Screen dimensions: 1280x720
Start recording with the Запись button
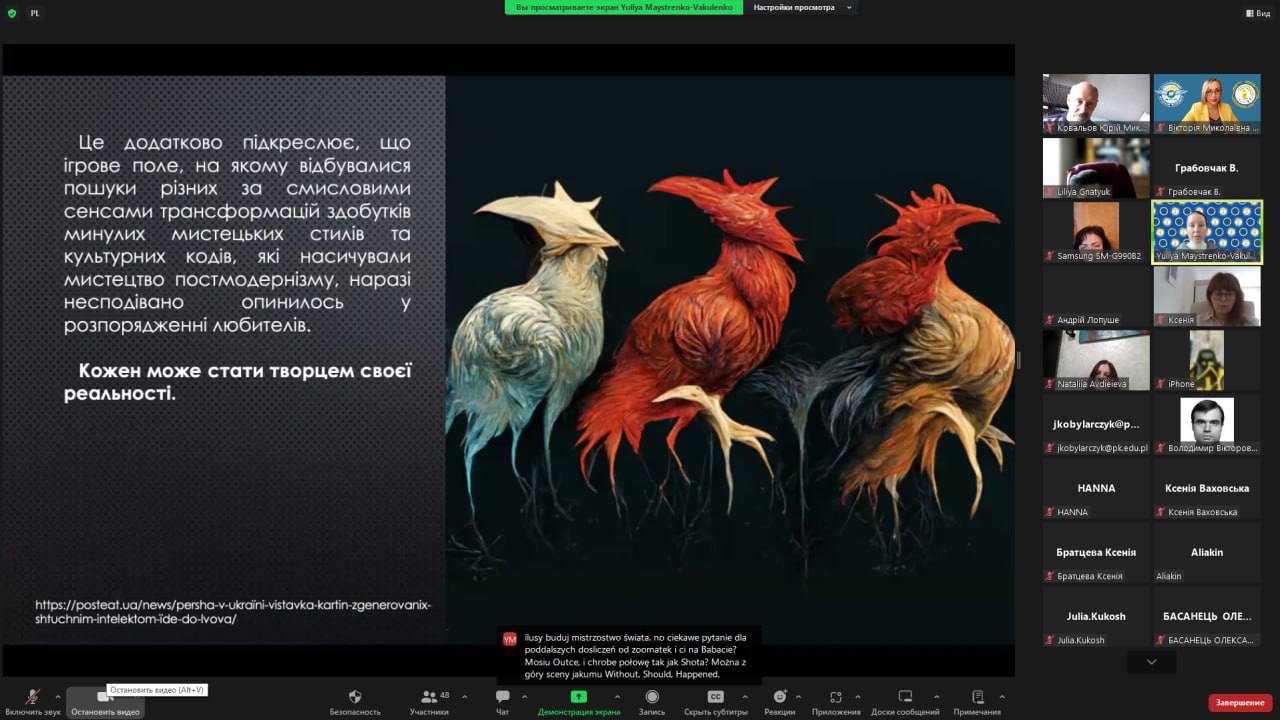(x=652, y=697)
